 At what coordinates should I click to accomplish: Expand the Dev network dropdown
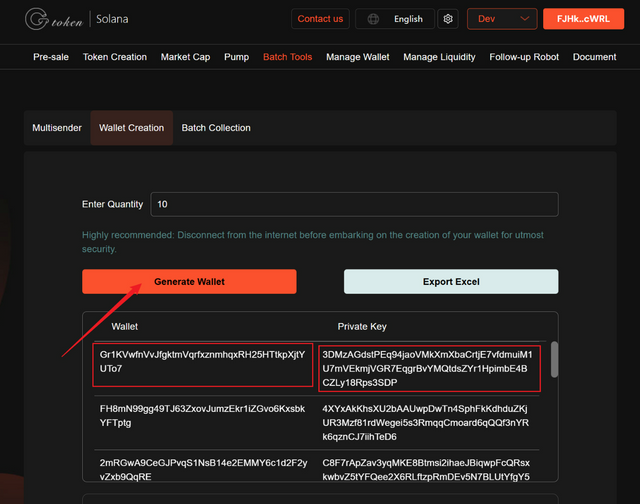[x=502, y=19]
